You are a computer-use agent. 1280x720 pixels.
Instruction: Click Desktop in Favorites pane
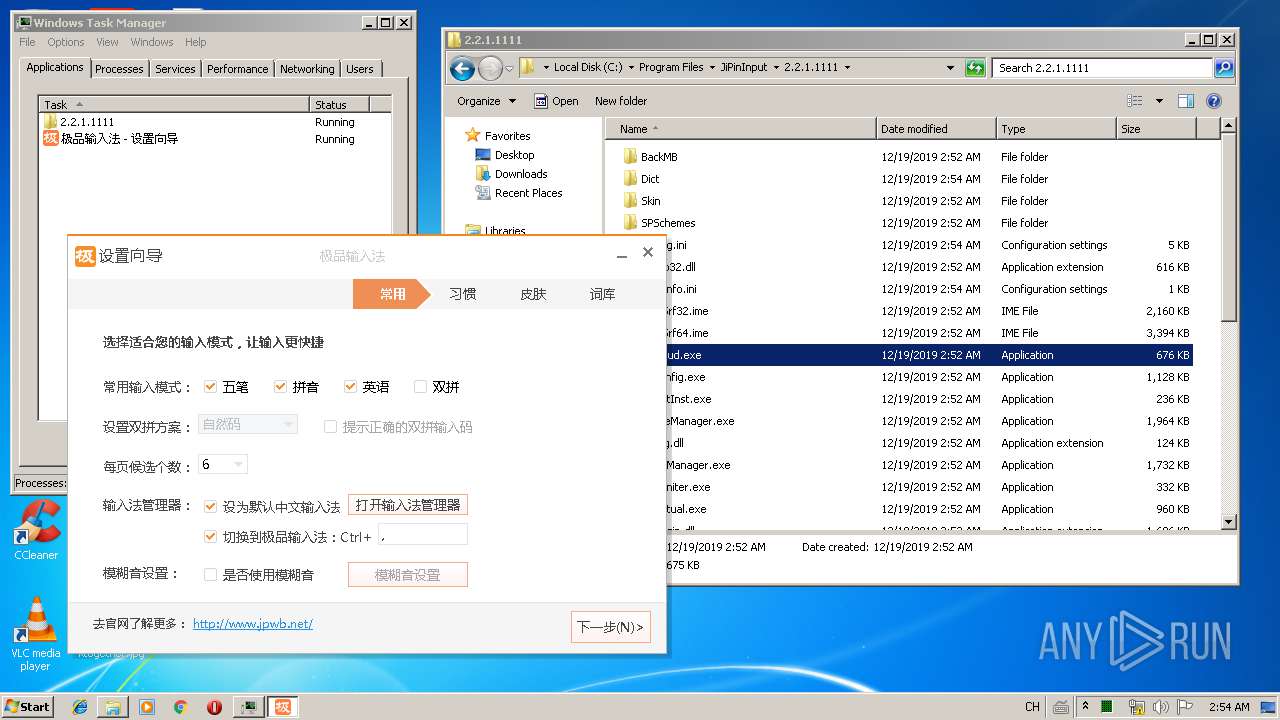point(514,155)
